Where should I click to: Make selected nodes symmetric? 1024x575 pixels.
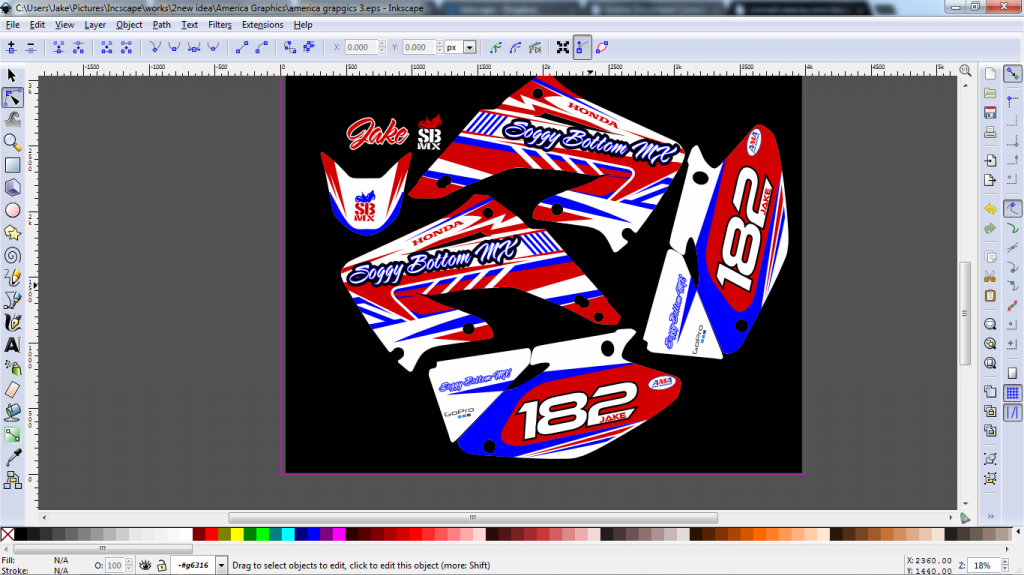tap(194, 47)
